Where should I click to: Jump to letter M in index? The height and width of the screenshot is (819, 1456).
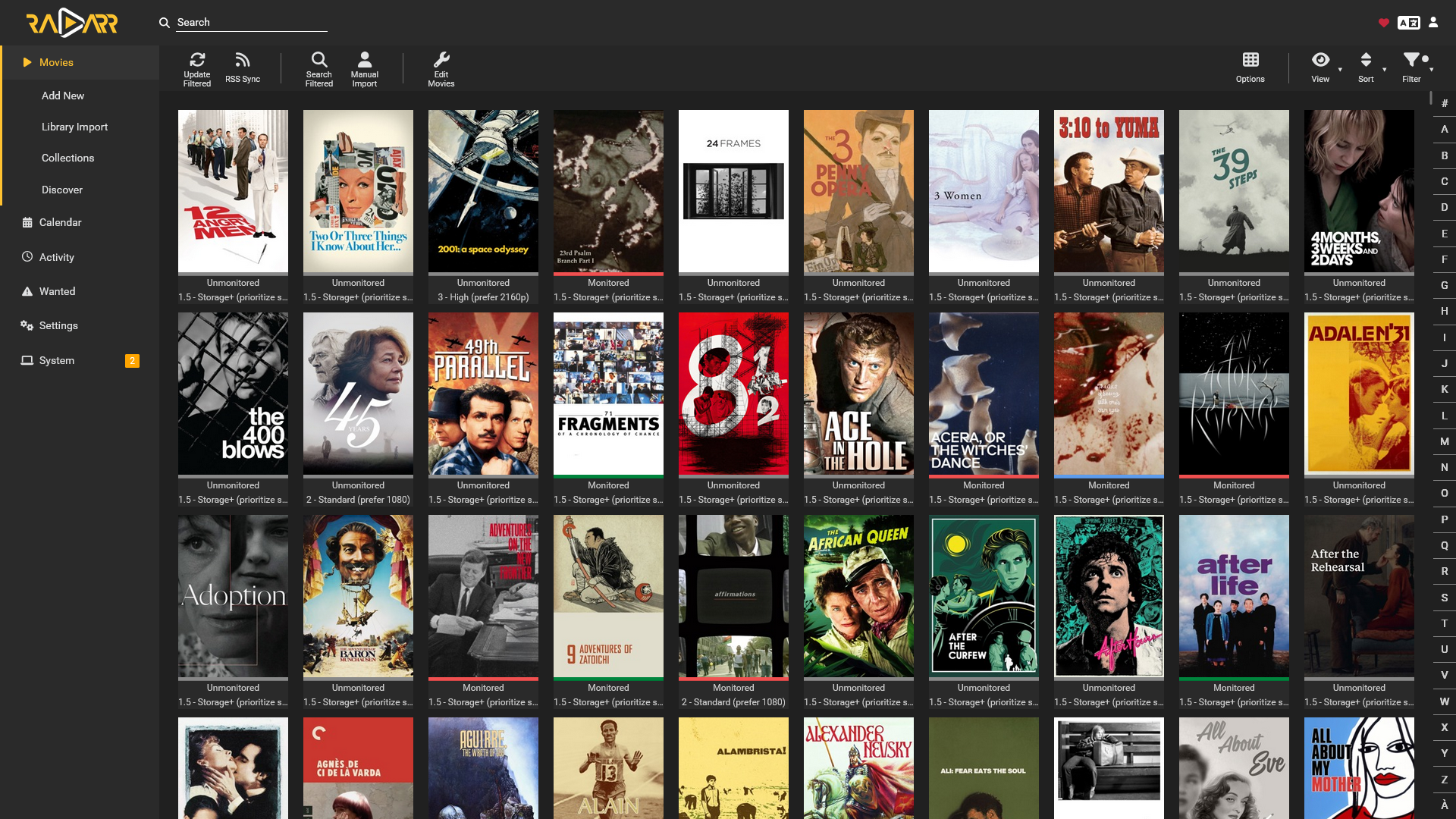(x=1444, y=441)
